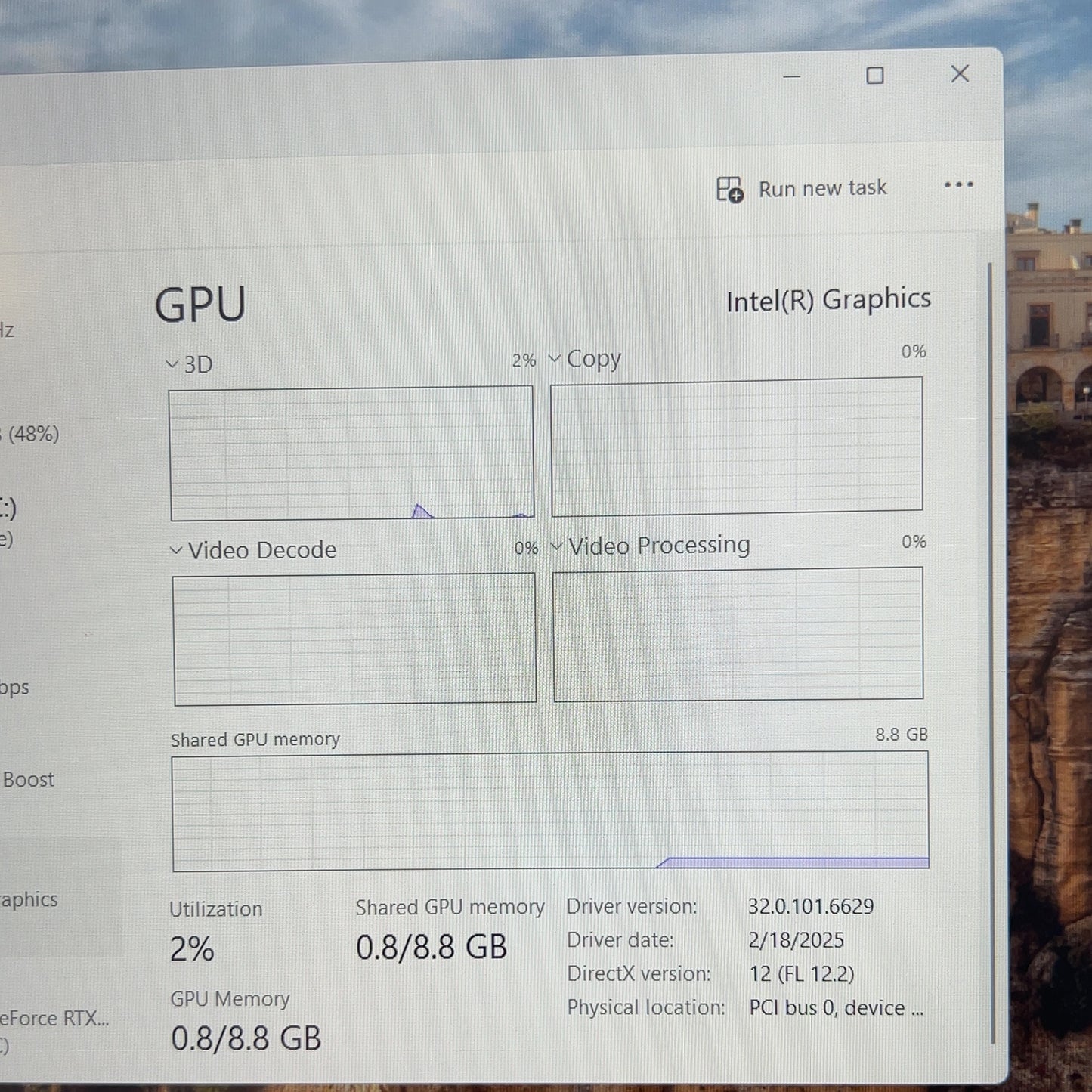Click the Run new task icon
Viewport: 1092px width, 1092px height.
pyautogui.click(x=730, y=189)
